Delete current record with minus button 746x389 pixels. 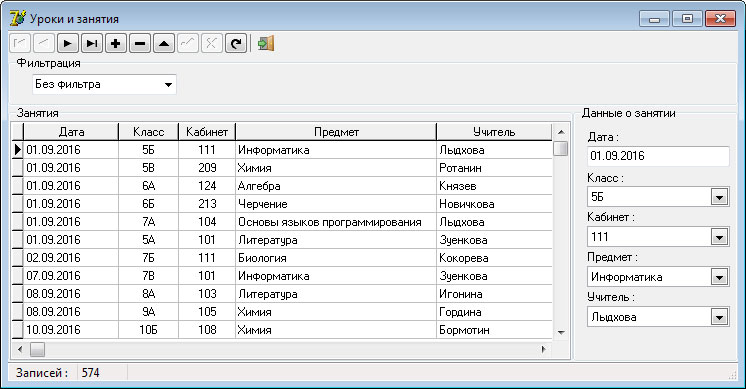point(140,43)
